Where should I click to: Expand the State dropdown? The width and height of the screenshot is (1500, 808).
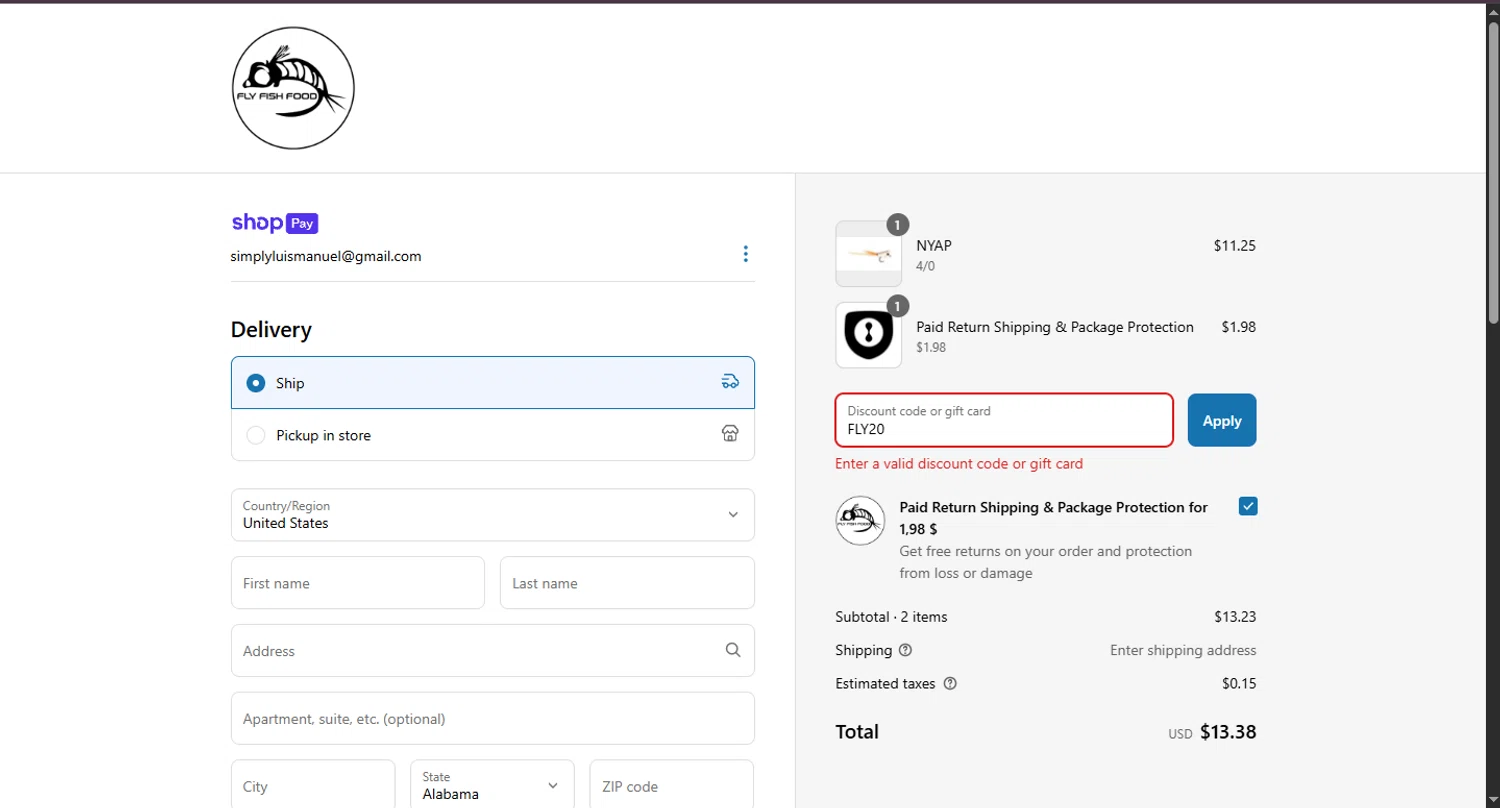click(492, 786)
